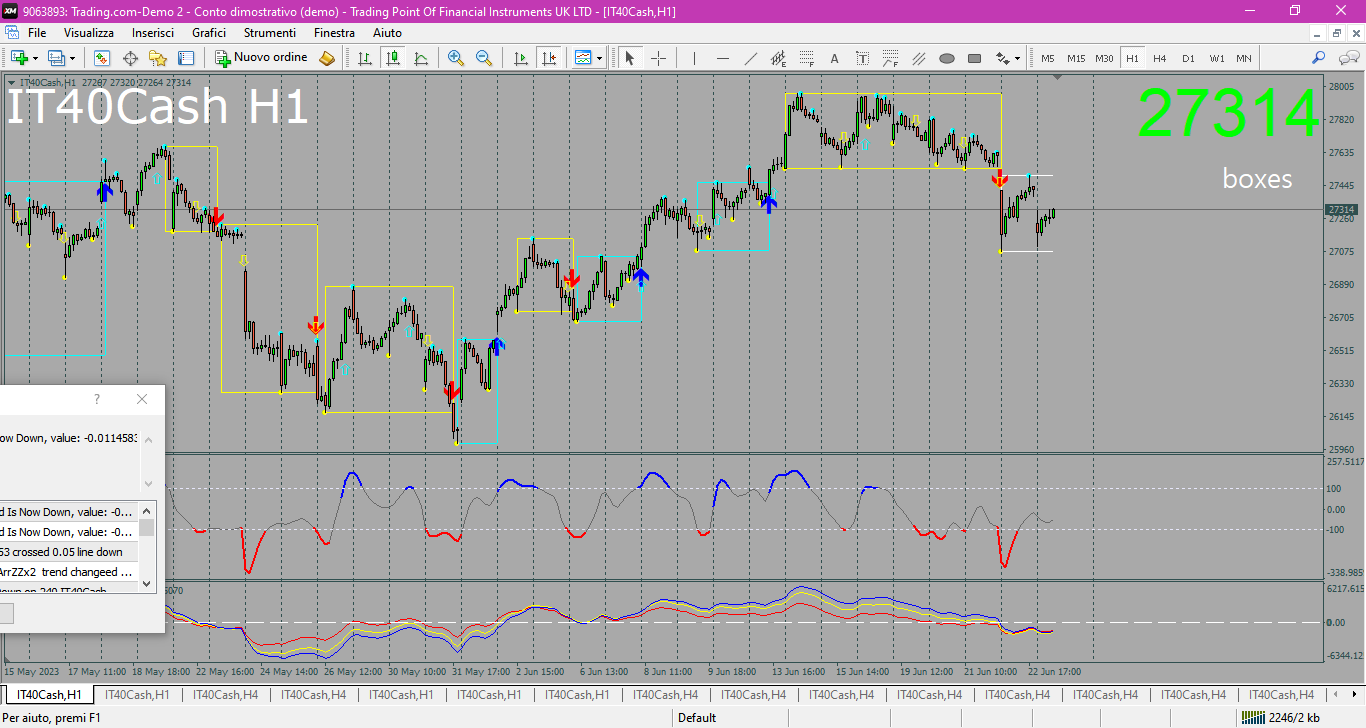Click triangle beside IT40Cash,H1 chart title
This screenshot has height=728, width=1366.
coord(11,82)
